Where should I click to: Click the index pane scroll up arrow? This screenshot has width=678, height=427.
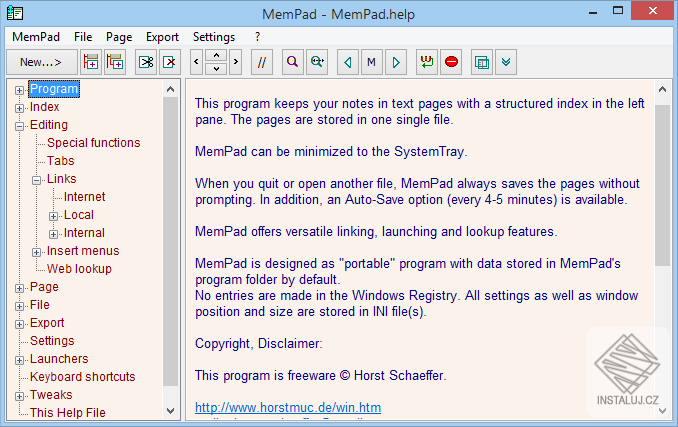[170, 89]
